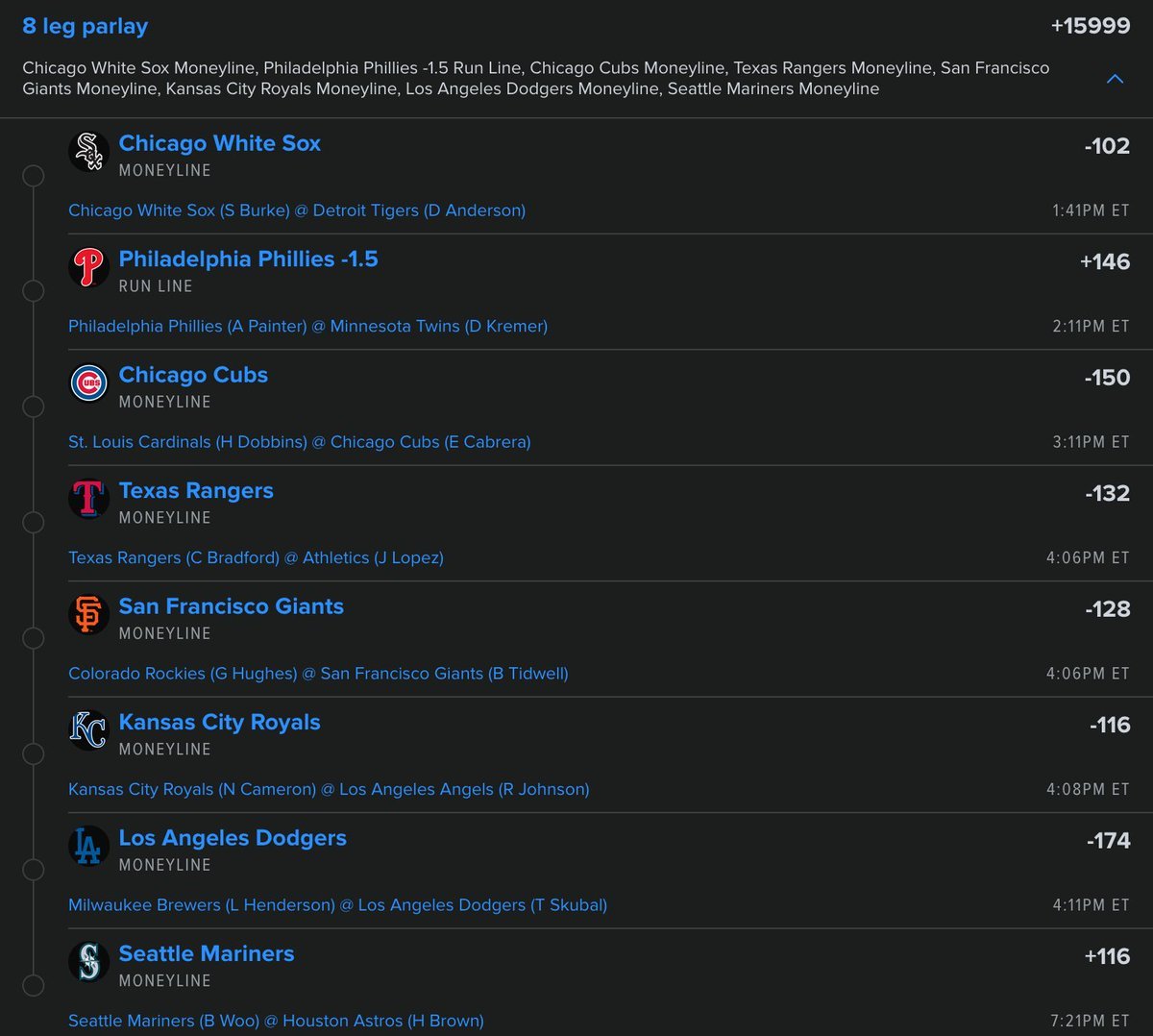Open Cardinals @ Chicago Cubs matchup link
1153x1036 pixels.
[300, 442]
